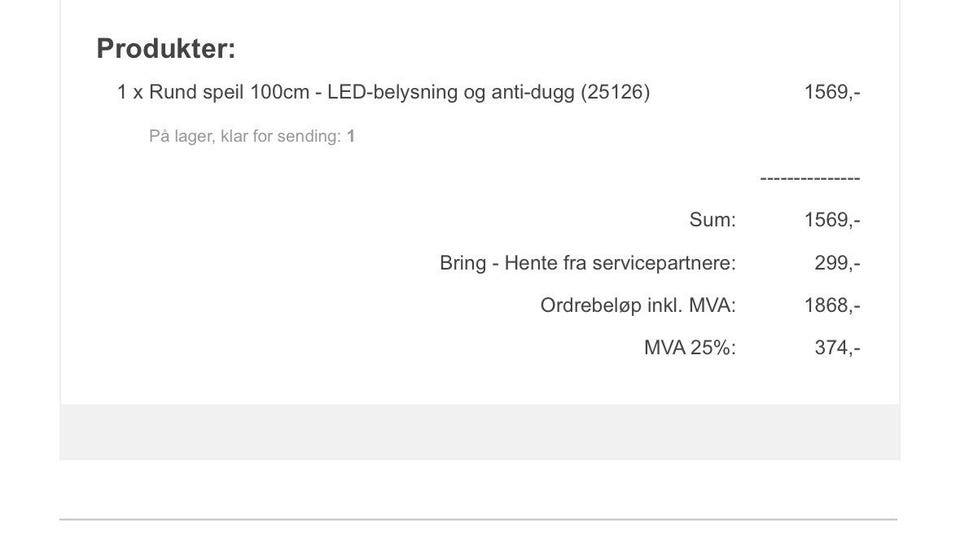Click the bold stock quantity 1

click(351, 136)
